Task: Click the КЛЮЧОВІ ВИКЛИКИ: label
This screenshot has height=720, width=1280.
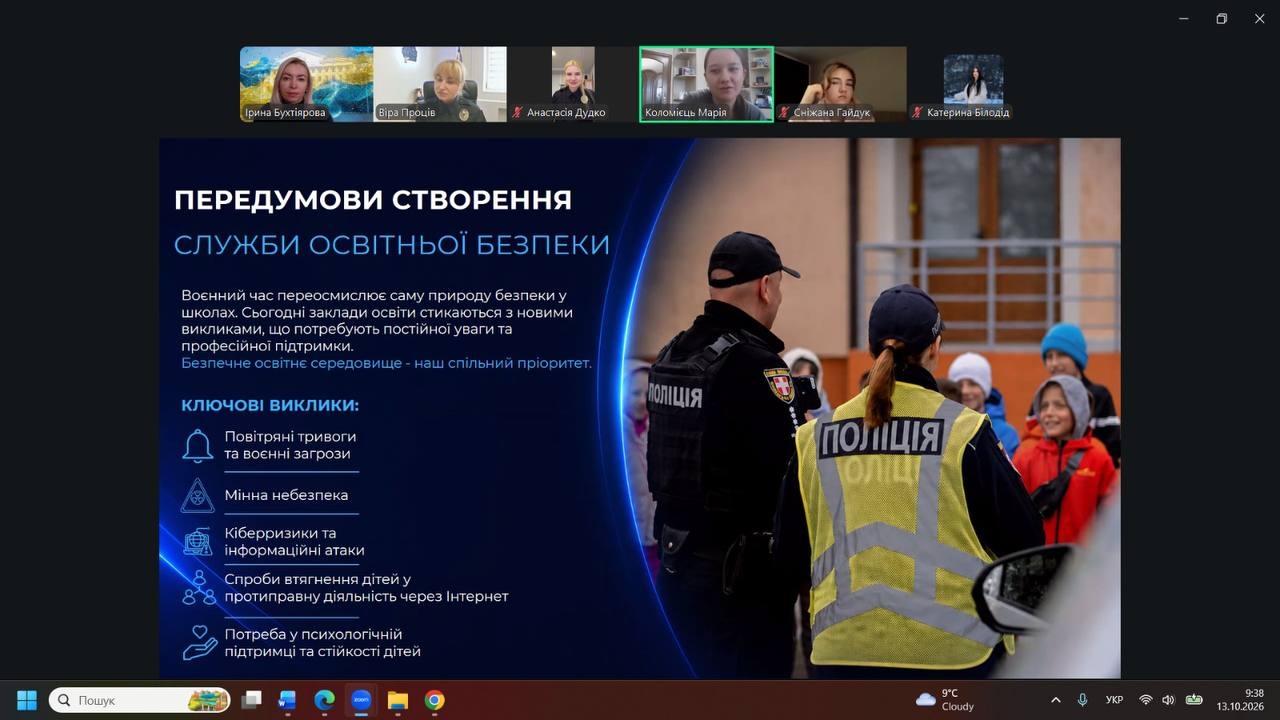Action: pyautogui.click(x=270, y=405)
